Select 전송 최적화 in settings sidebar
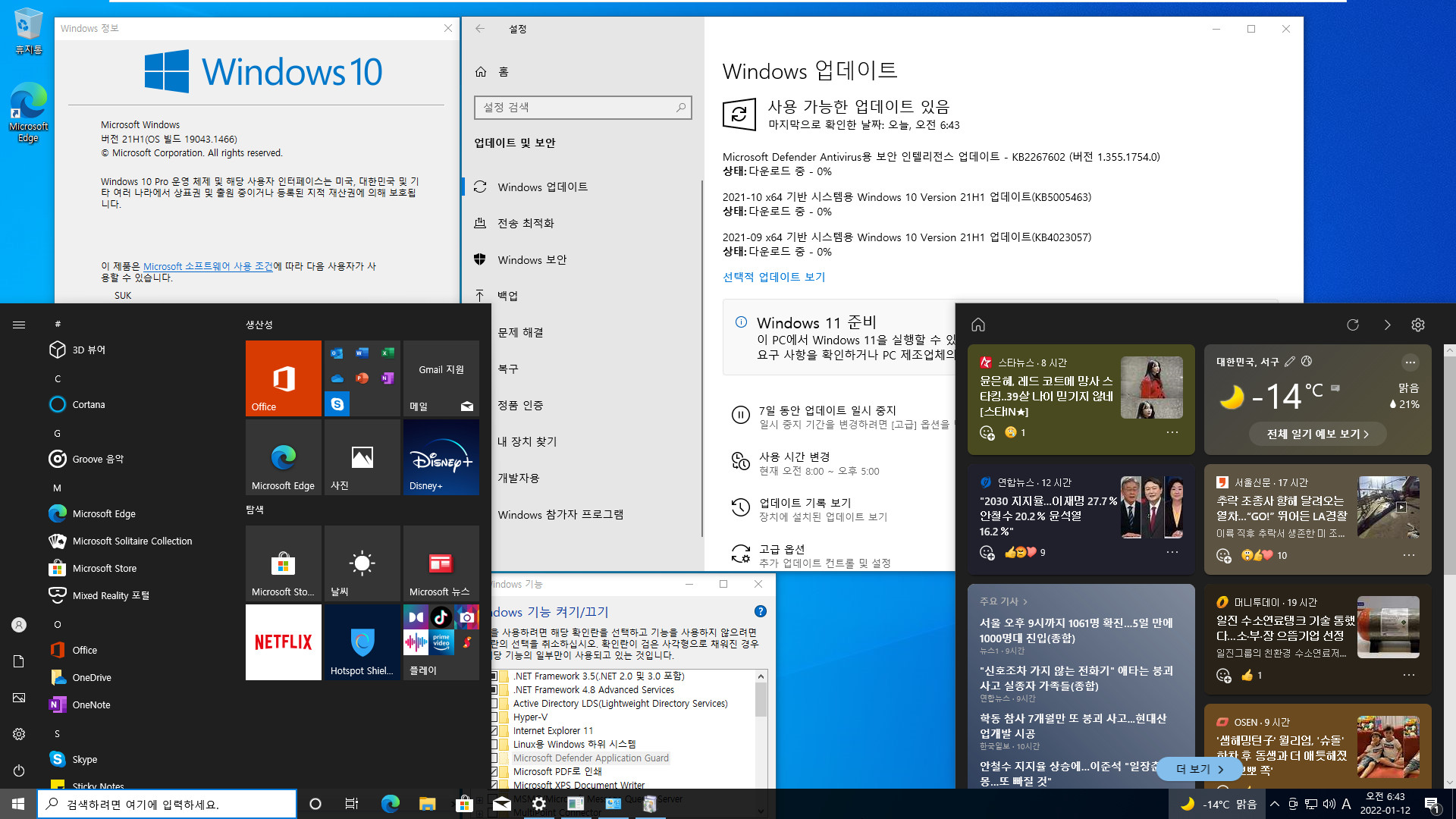The height and width of the screenshot is (819, 1456). pyautogui.click(x=582, y=223)
